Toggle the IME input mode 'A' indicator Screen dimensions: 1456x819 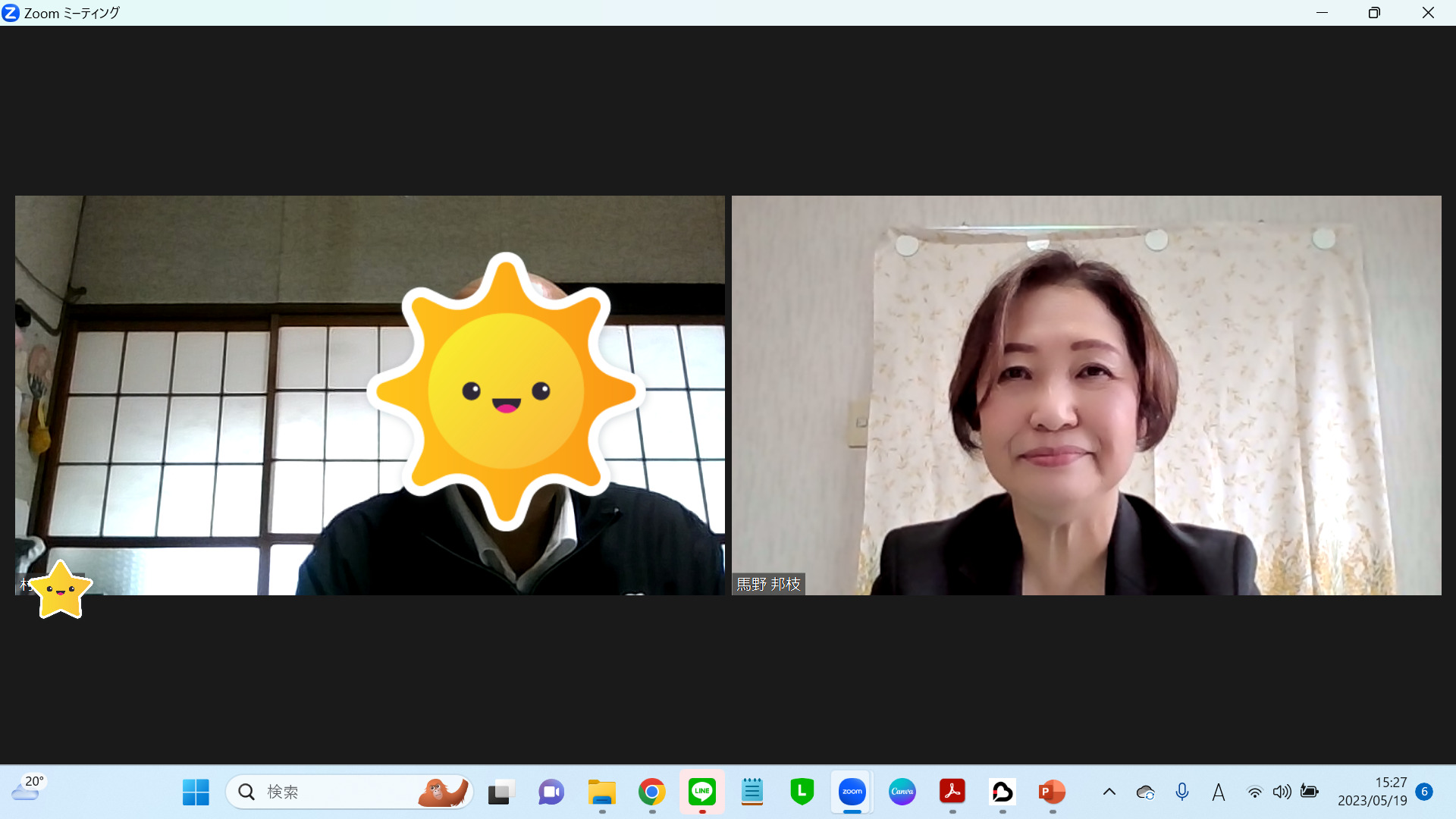click(x=1218, y=792)
